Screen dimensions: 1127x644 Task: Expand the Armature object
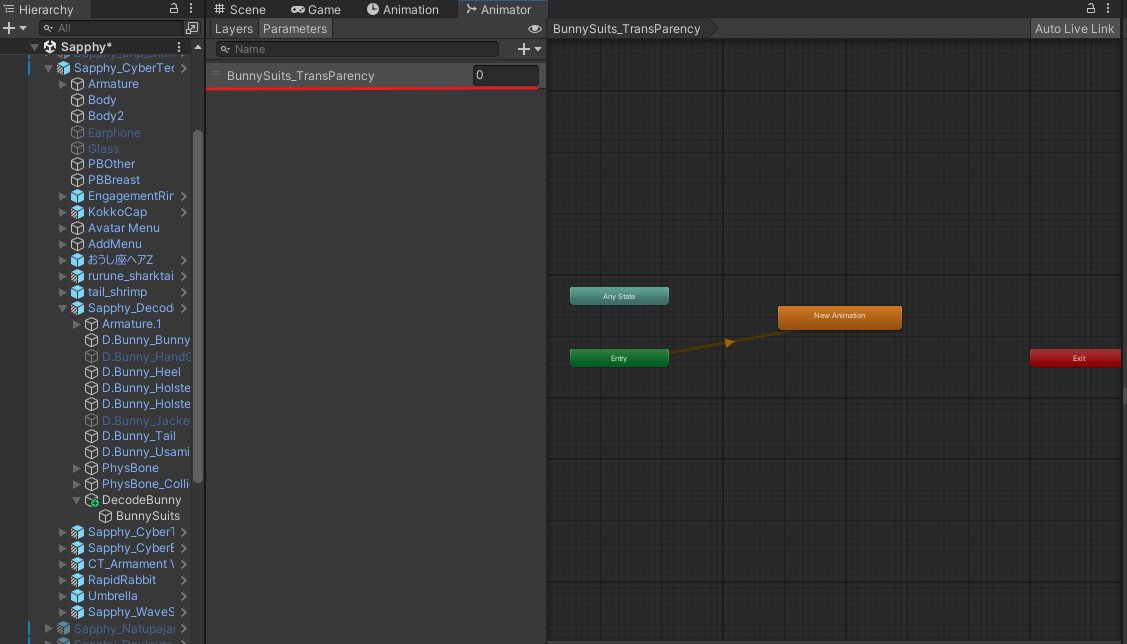[x=63, y=84]
